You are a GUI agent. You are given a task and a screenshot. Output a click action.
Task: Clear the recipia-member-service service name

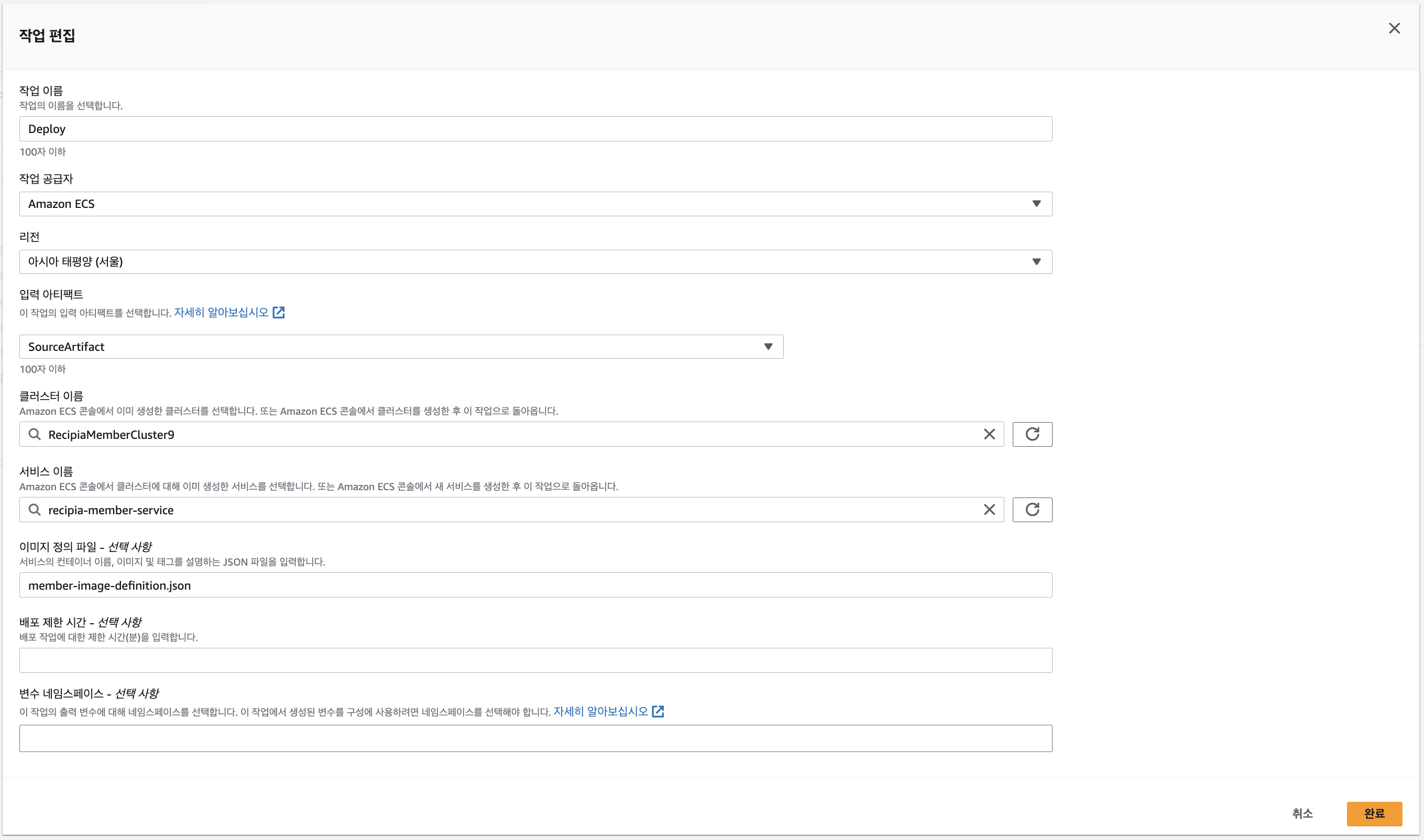pyautogui.click(x=989, y=510)
